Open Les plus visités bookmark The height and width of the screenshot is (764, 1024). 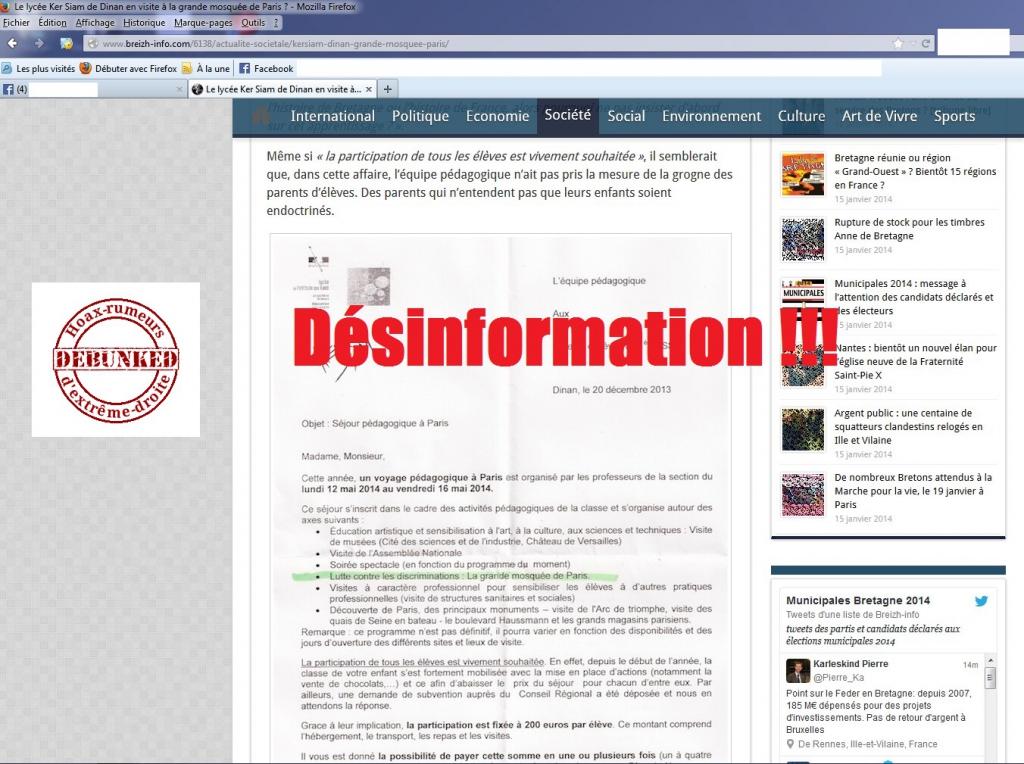point(39,69)
